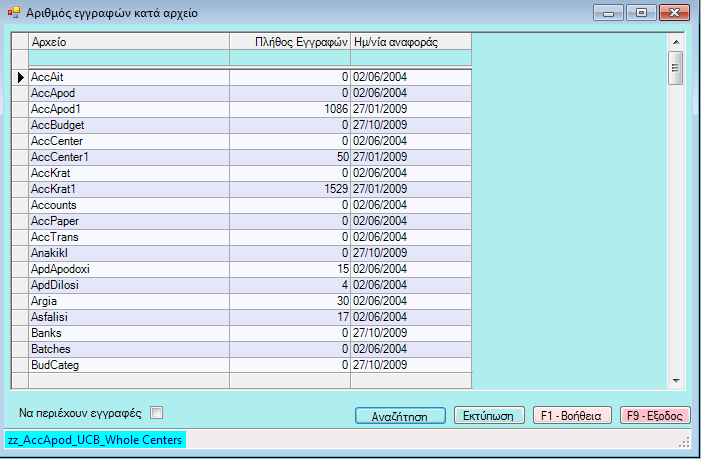Click record count 50 in AccCenter1 row
This screenshot has width=701, height=459.
(290, 157)
